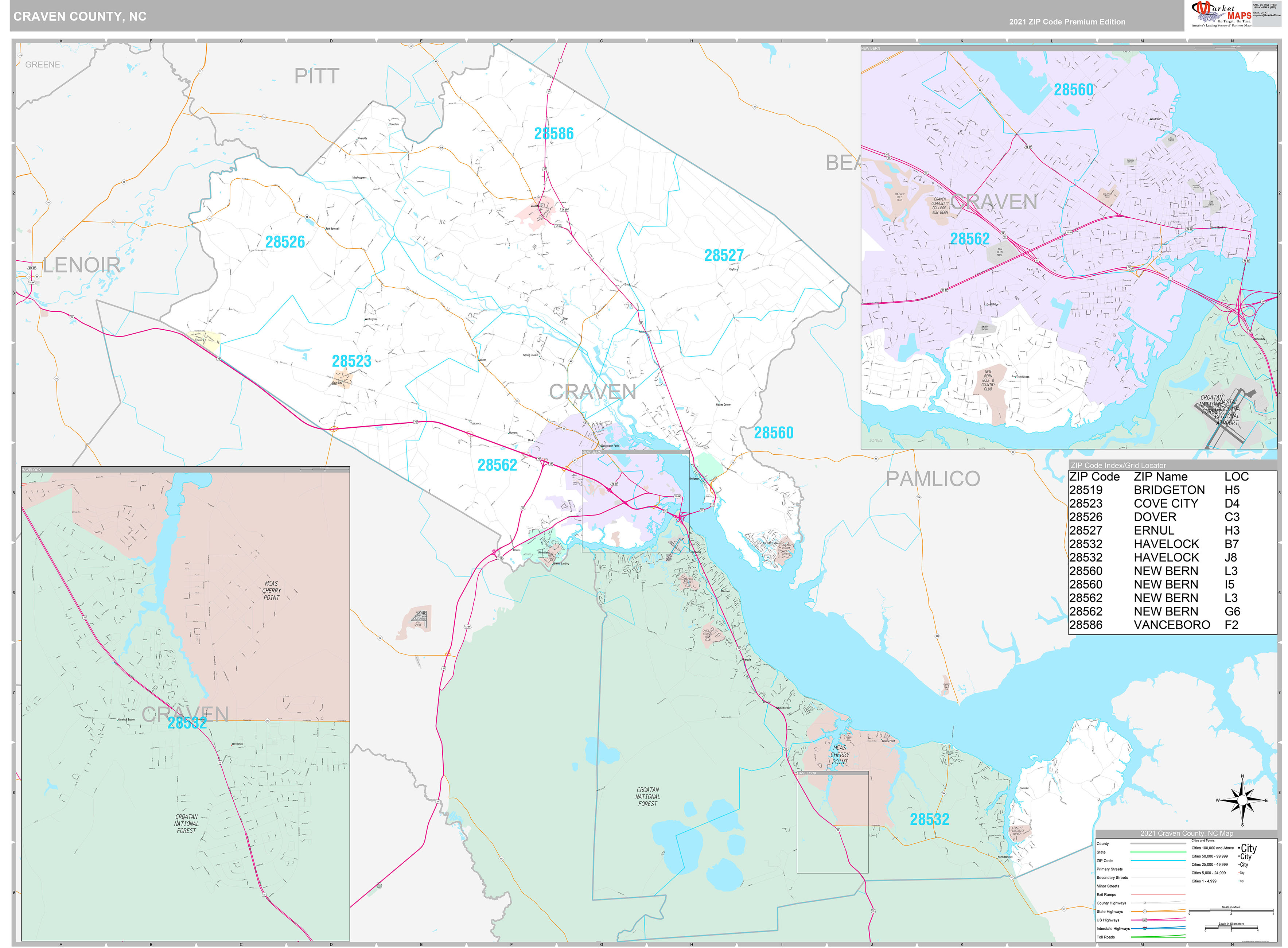Click CROATAN NATIONAL FOREST in Havelock inset
Image resolution: width=1288 pixels, height=948 pixels.
[186, 823]
